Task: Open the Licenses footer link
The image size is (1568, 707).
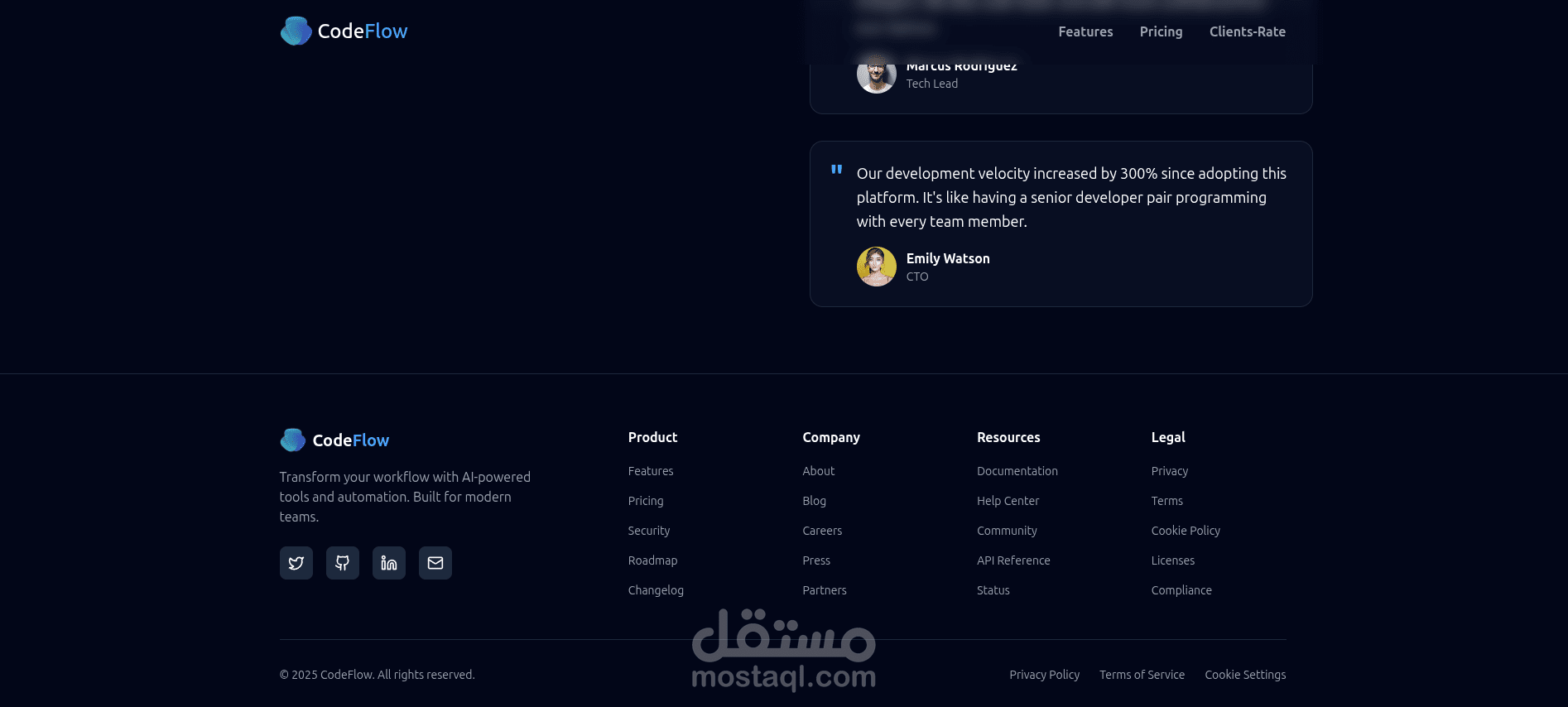Action: [1173, 560]
